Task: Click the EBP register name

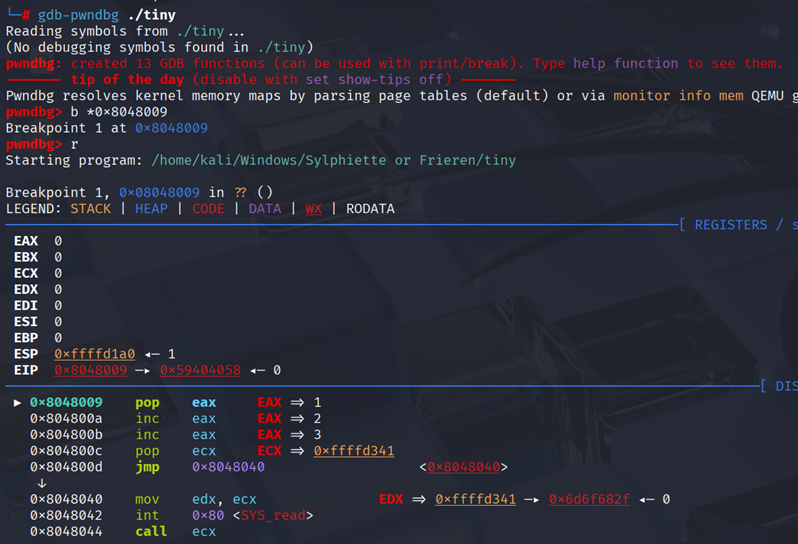Action: click(26, 338)
